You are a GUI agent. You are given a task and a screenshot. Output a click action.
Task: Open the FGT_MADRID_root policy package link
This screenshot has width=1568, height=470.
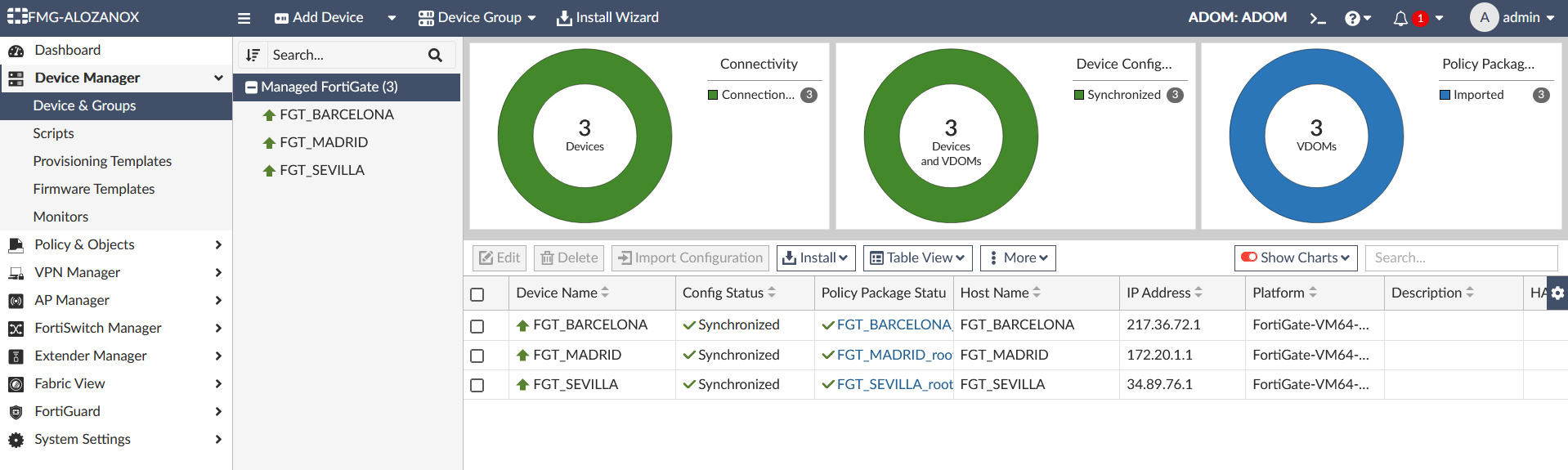click(894, 355)
